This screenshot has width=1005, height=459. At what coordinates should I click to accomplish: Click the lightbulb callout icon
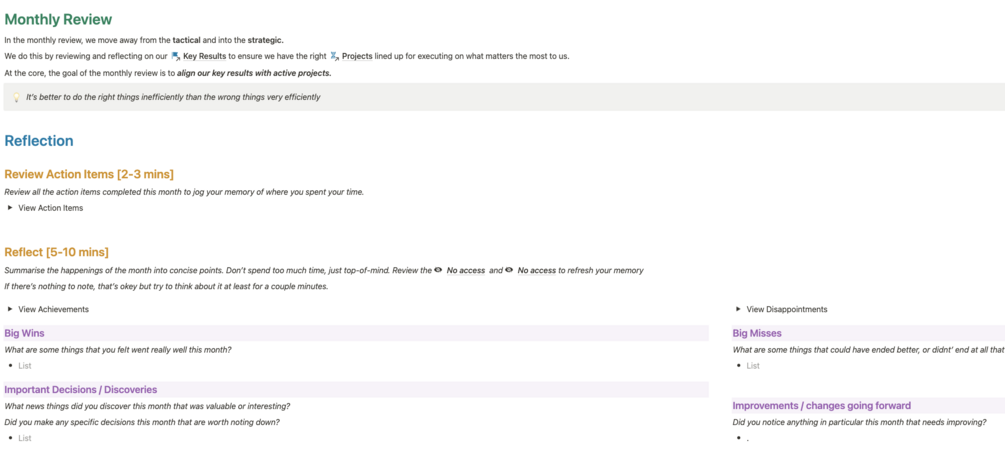point(16,97)
